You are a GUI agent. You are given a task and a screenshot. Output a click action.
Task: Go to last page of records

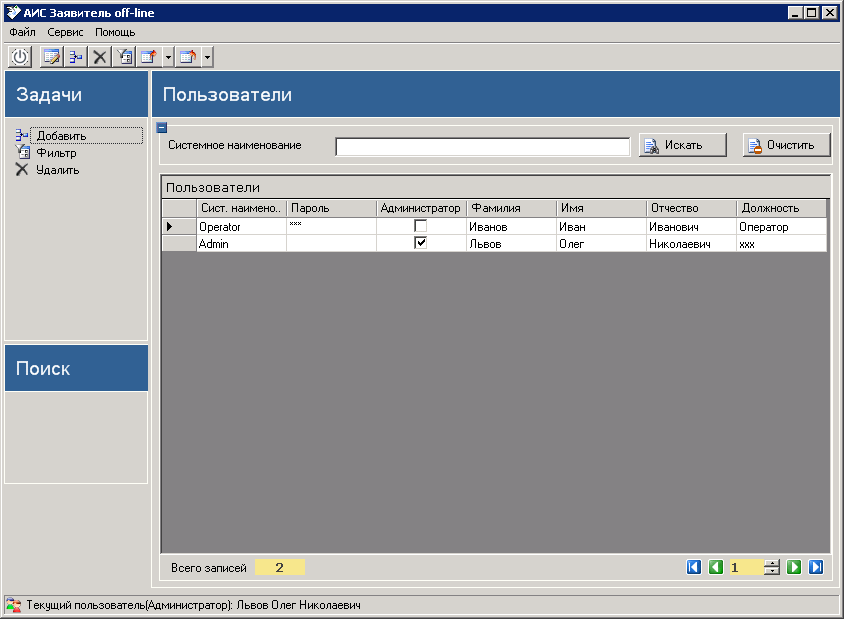pyautogui.click(x=816, y=567)
